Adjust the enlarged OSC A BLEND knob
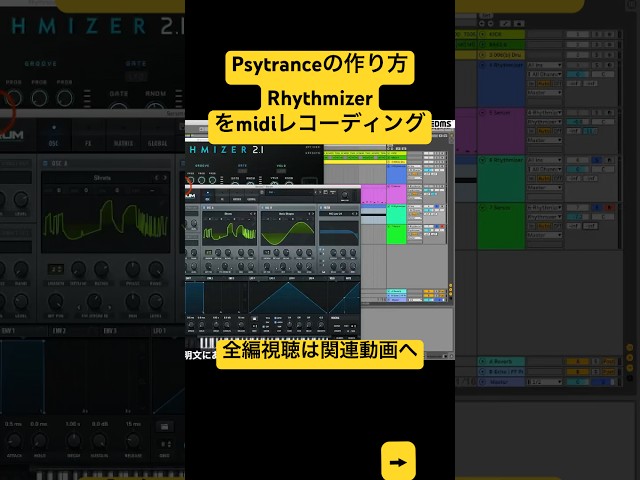 coord(101,269)
